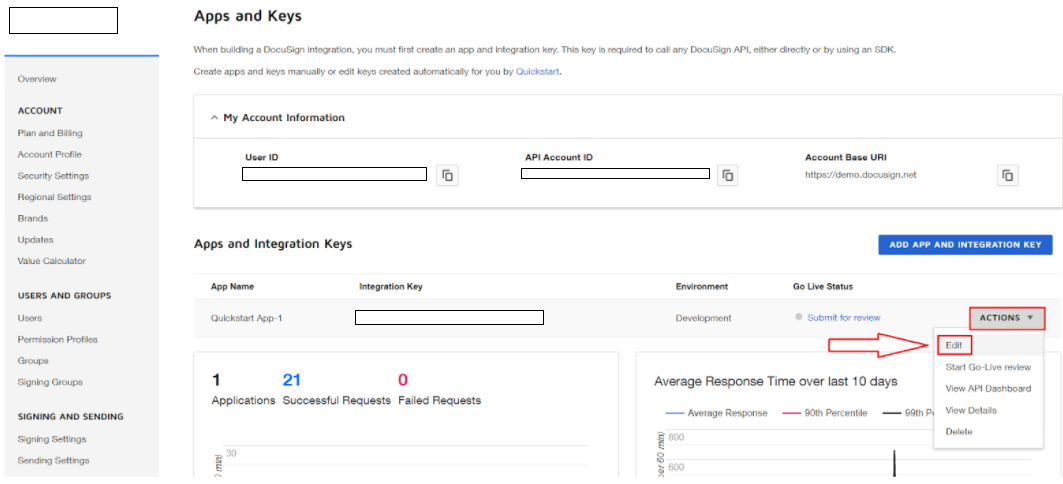Click the Integration Key column header
The width and height of the screenshot is (1063, 484).
pos(390,287)
